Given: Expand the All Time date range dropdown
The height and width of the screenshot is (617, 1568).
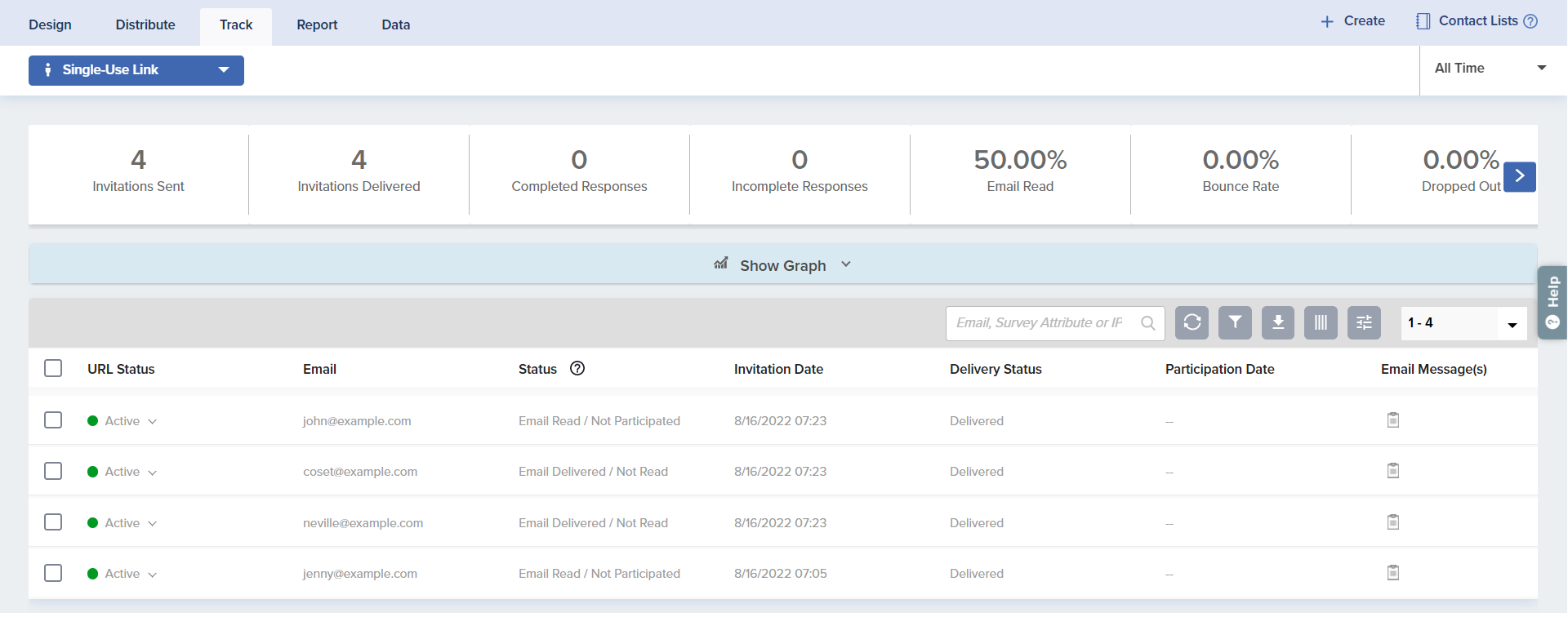Looking at the screenshot, I should [x=1490, y=69].
